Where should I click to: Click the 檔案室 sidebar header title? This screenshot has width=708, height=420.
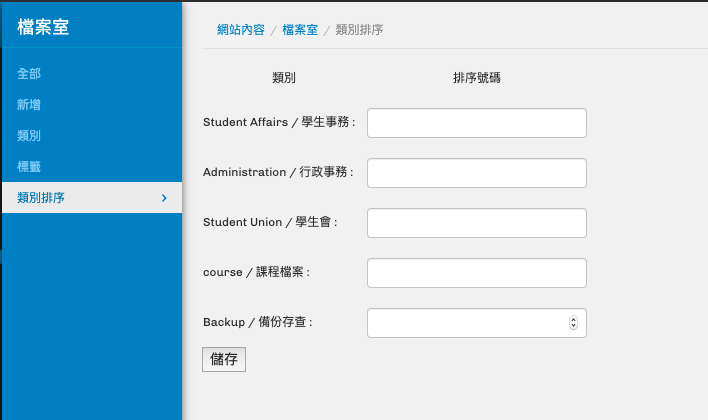pos(43,26)
